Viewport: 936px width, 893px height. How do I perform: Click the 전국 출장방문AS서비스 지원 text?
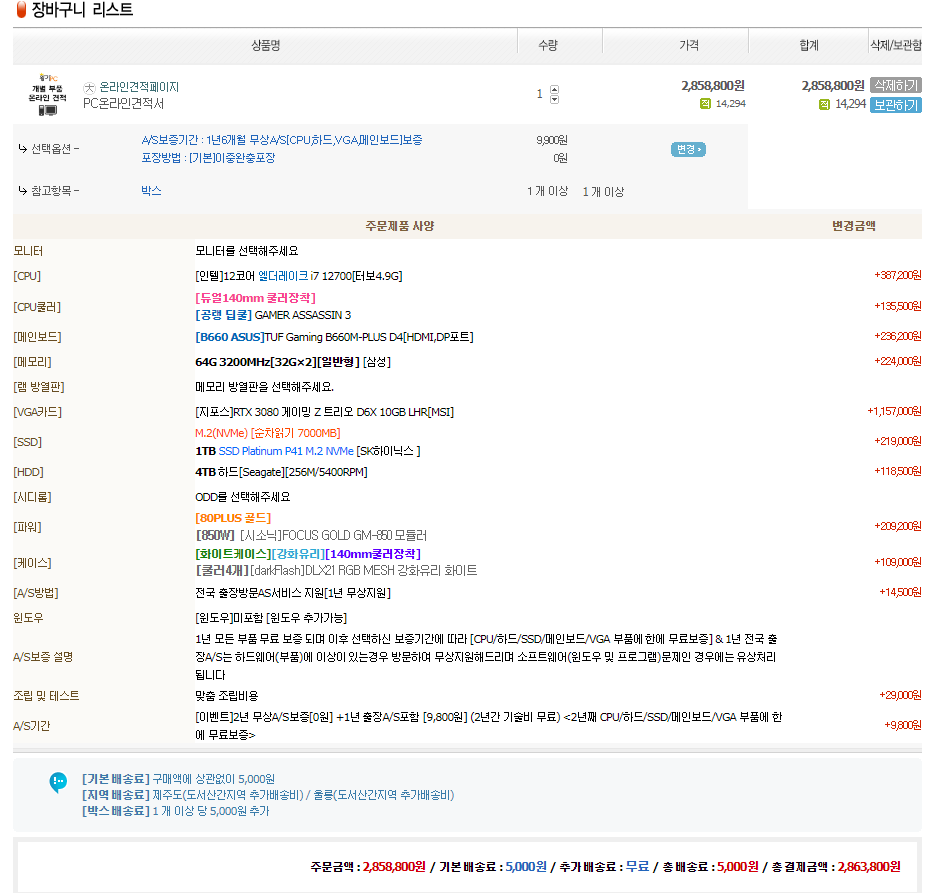[292, 593]
